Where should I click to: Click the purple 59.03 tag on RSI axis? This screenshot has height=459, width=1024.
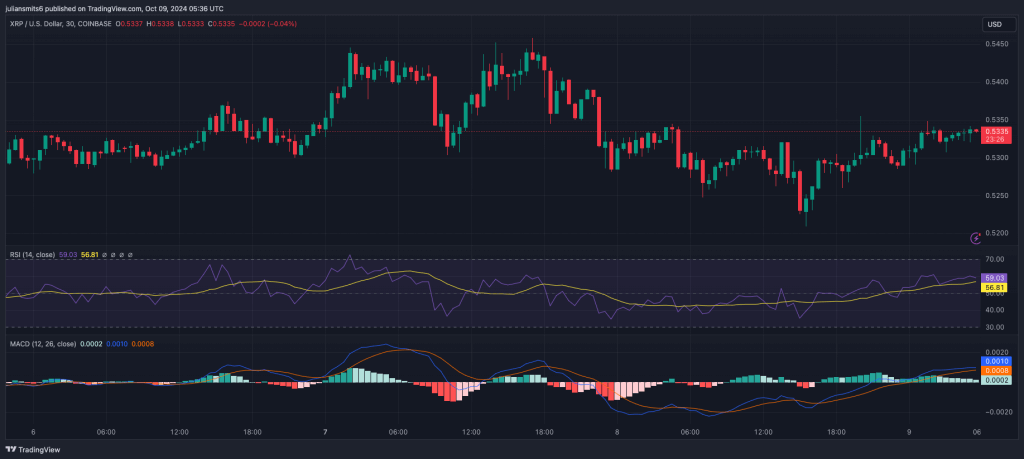pos(993,277)
